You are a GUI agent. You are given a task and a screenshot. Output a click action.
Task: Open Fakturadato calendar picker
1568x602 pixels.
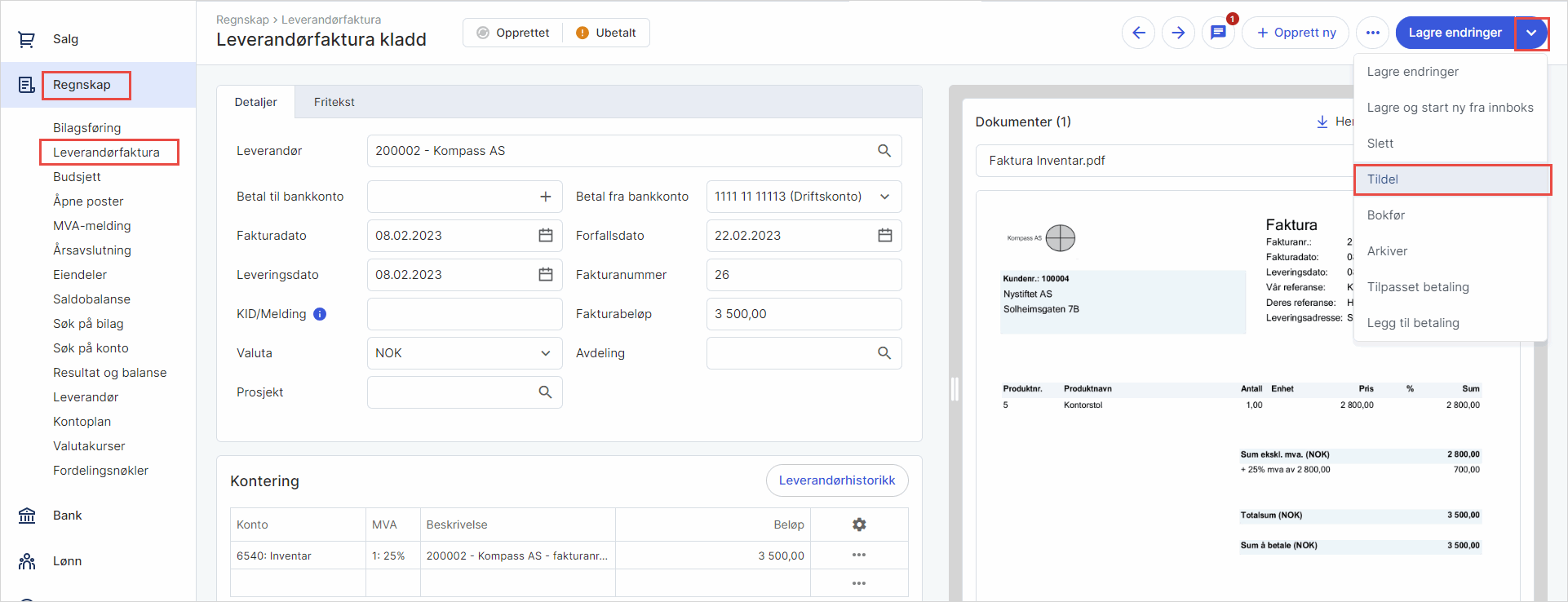point(546,236)
